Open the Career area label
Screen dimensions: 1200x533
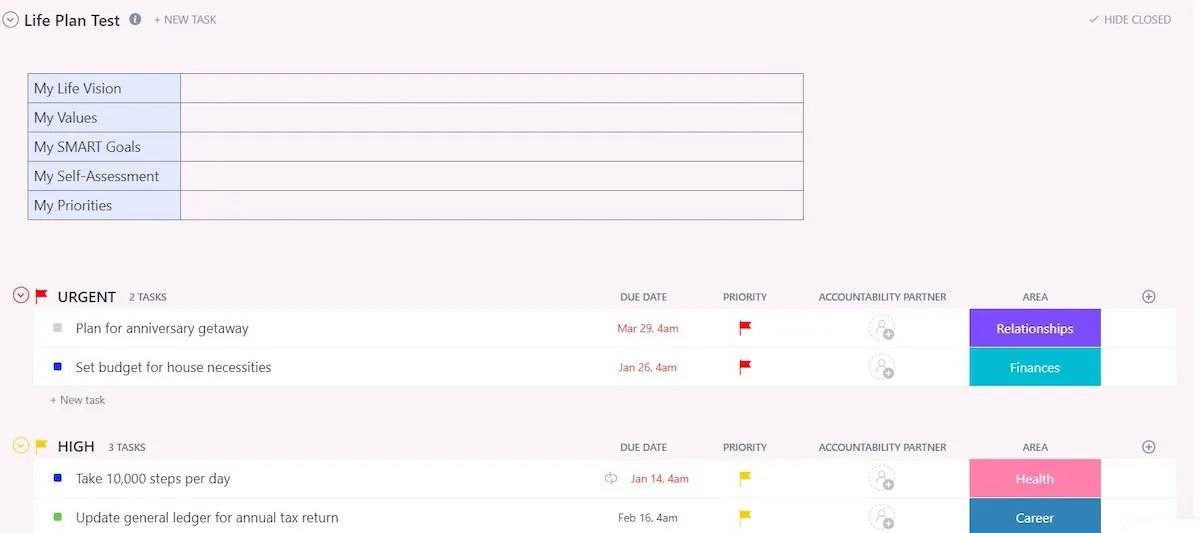coord(1035,516)
